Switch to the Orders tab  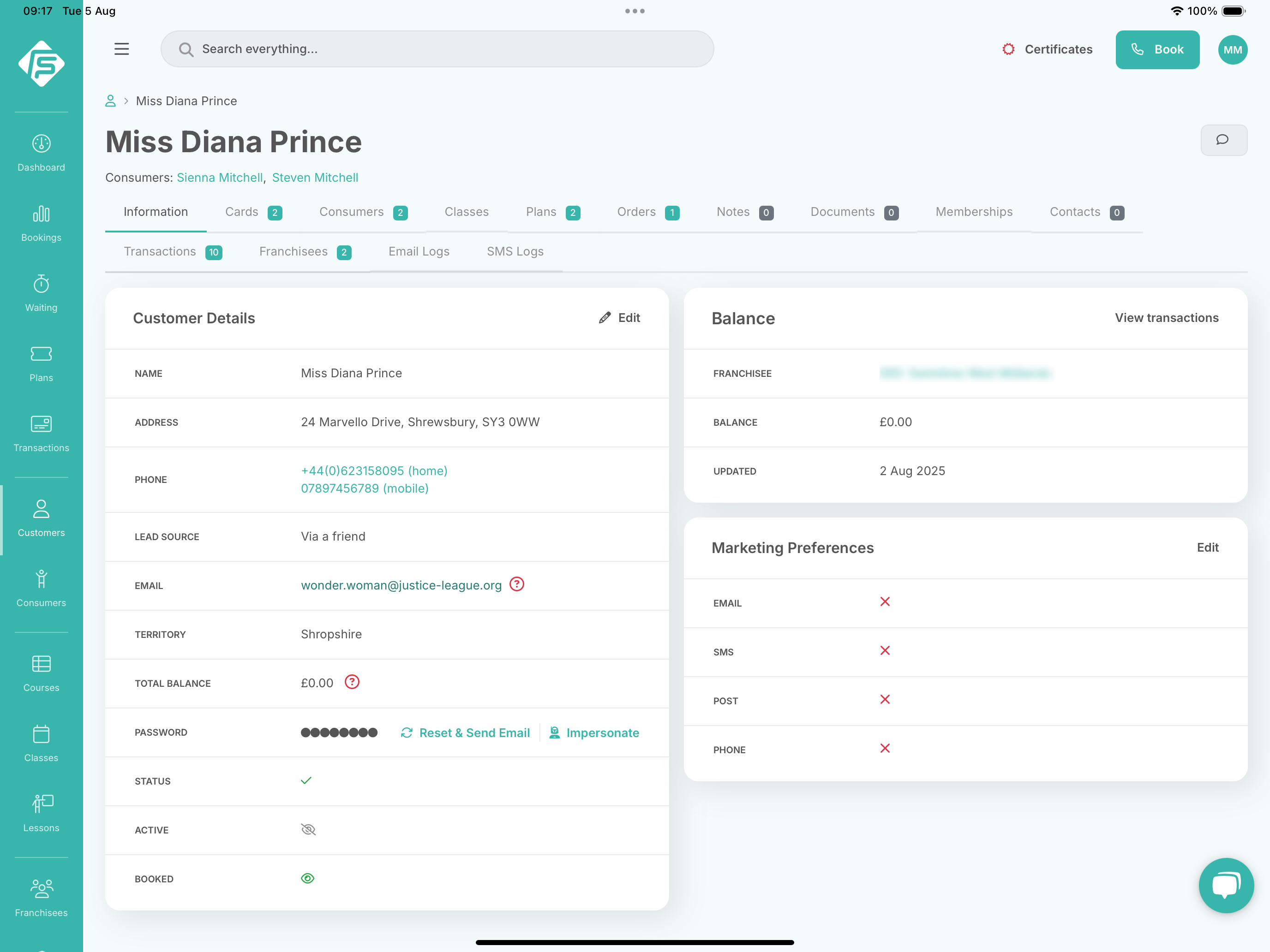point(648,212)
